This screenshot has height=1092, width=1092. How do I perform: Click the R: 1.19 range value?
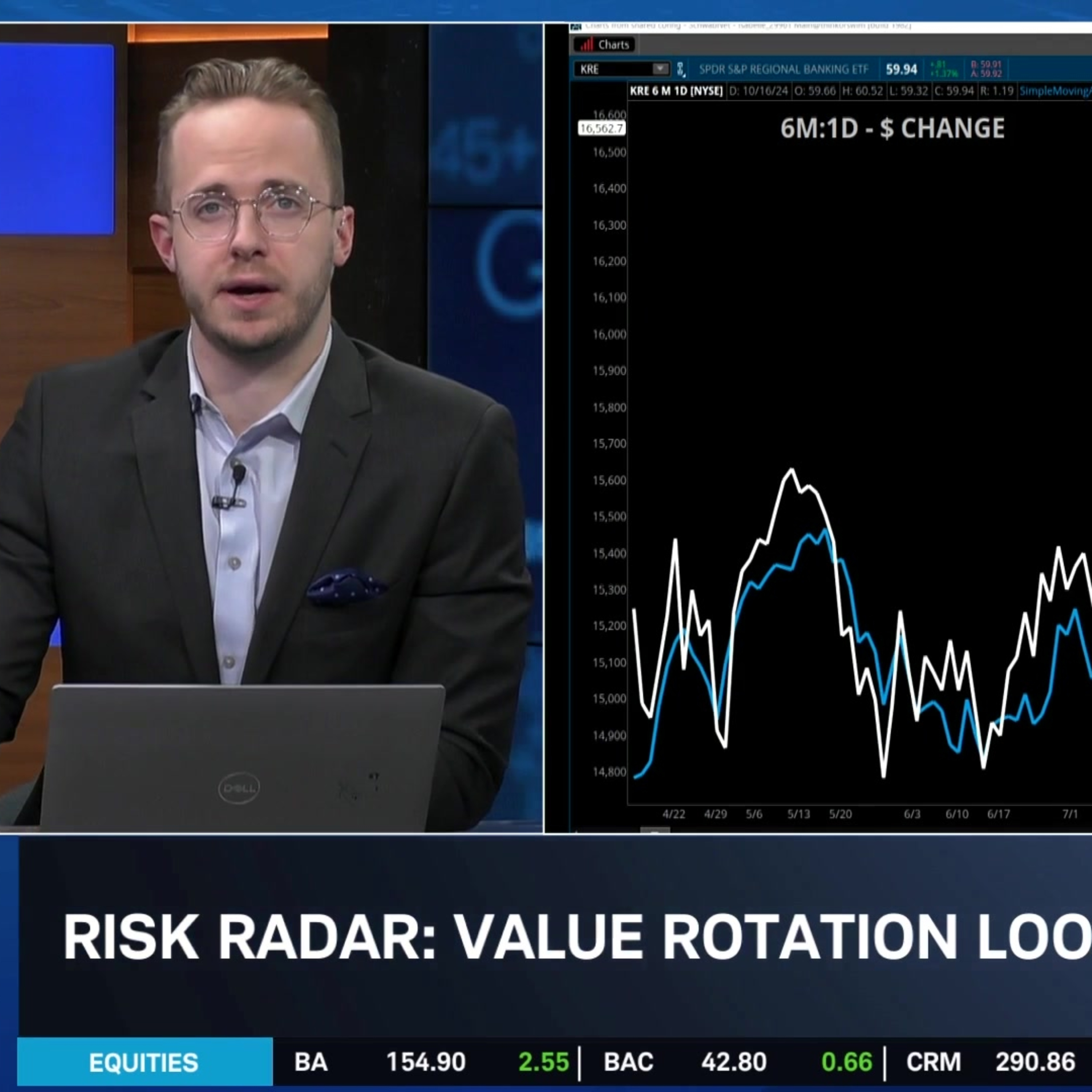point(997,91)
